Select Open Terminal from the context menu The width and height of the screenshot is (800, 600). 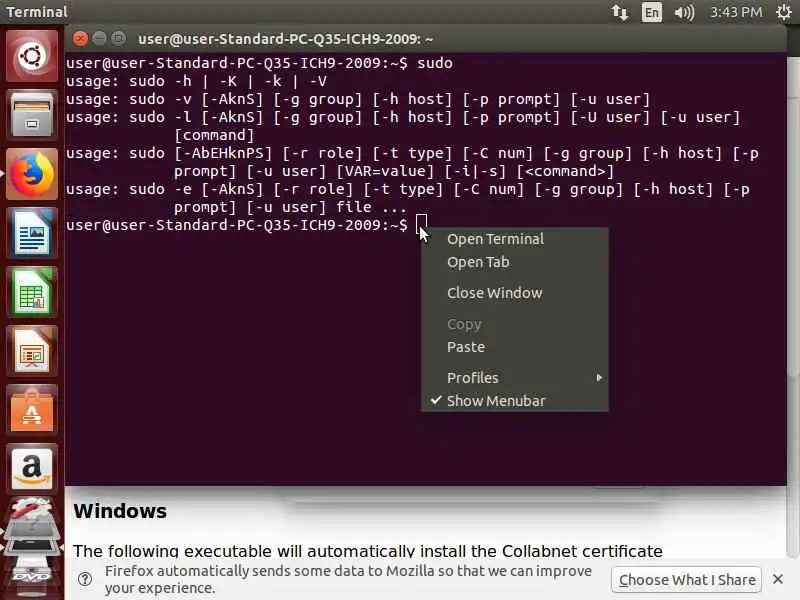(514, 239)
